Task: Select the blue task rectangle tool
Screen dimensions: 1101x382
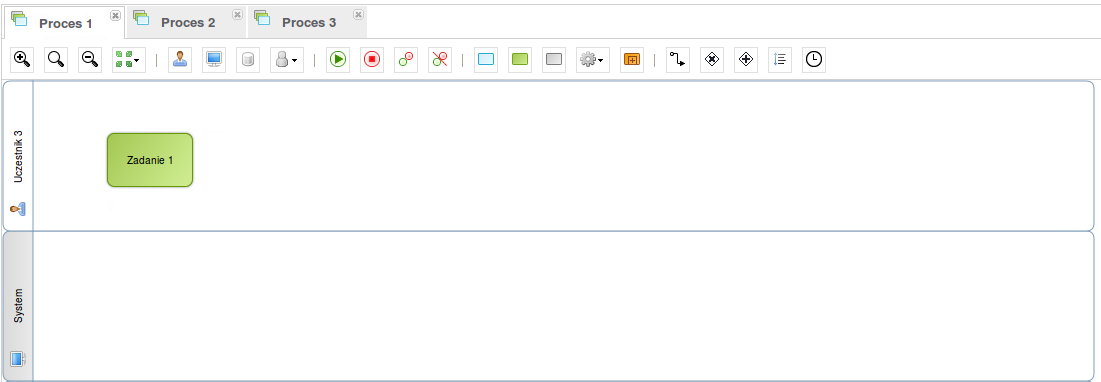Action: tap(486, 60)
